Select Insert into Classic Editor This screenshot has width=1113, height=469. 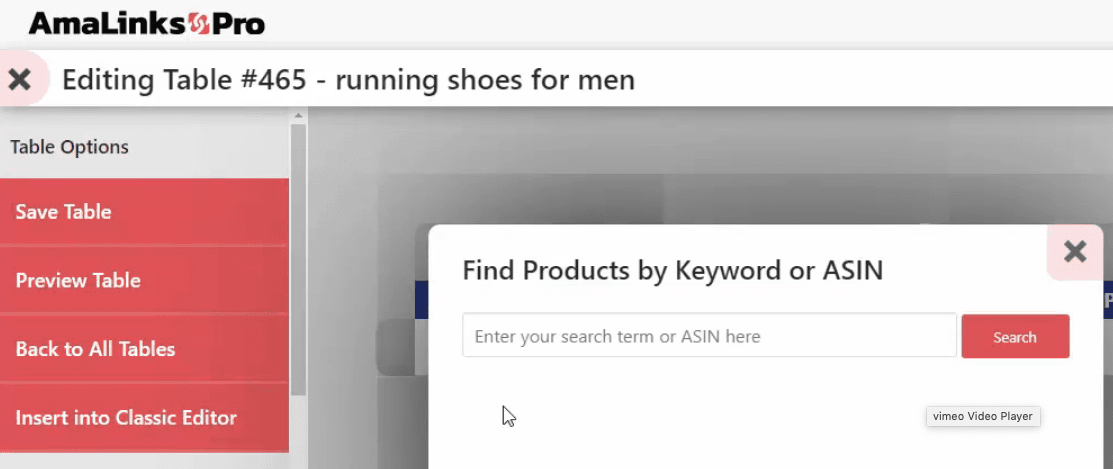[x=144, y=417]
